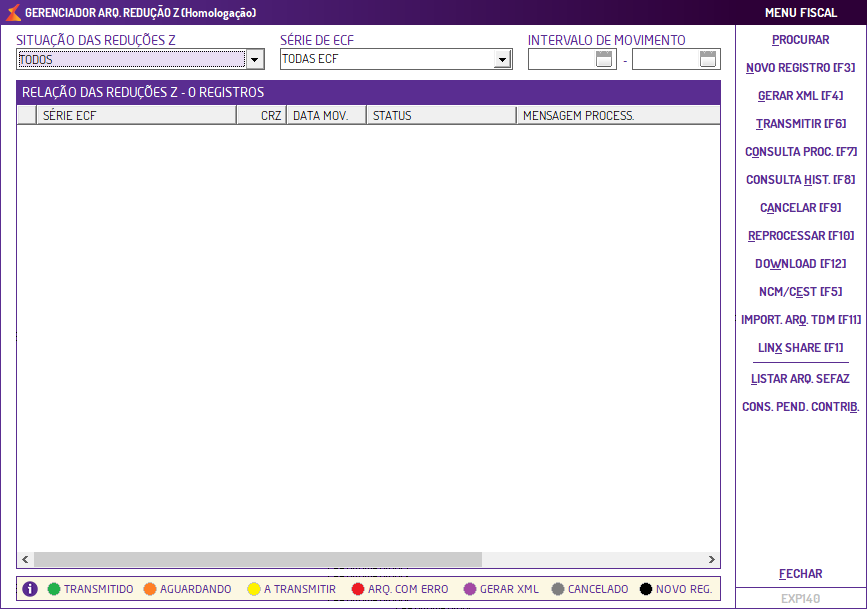Viewport: 867px width, 609px height.
Task: Click the red Arq. com Erro dot
Action: 358,589
